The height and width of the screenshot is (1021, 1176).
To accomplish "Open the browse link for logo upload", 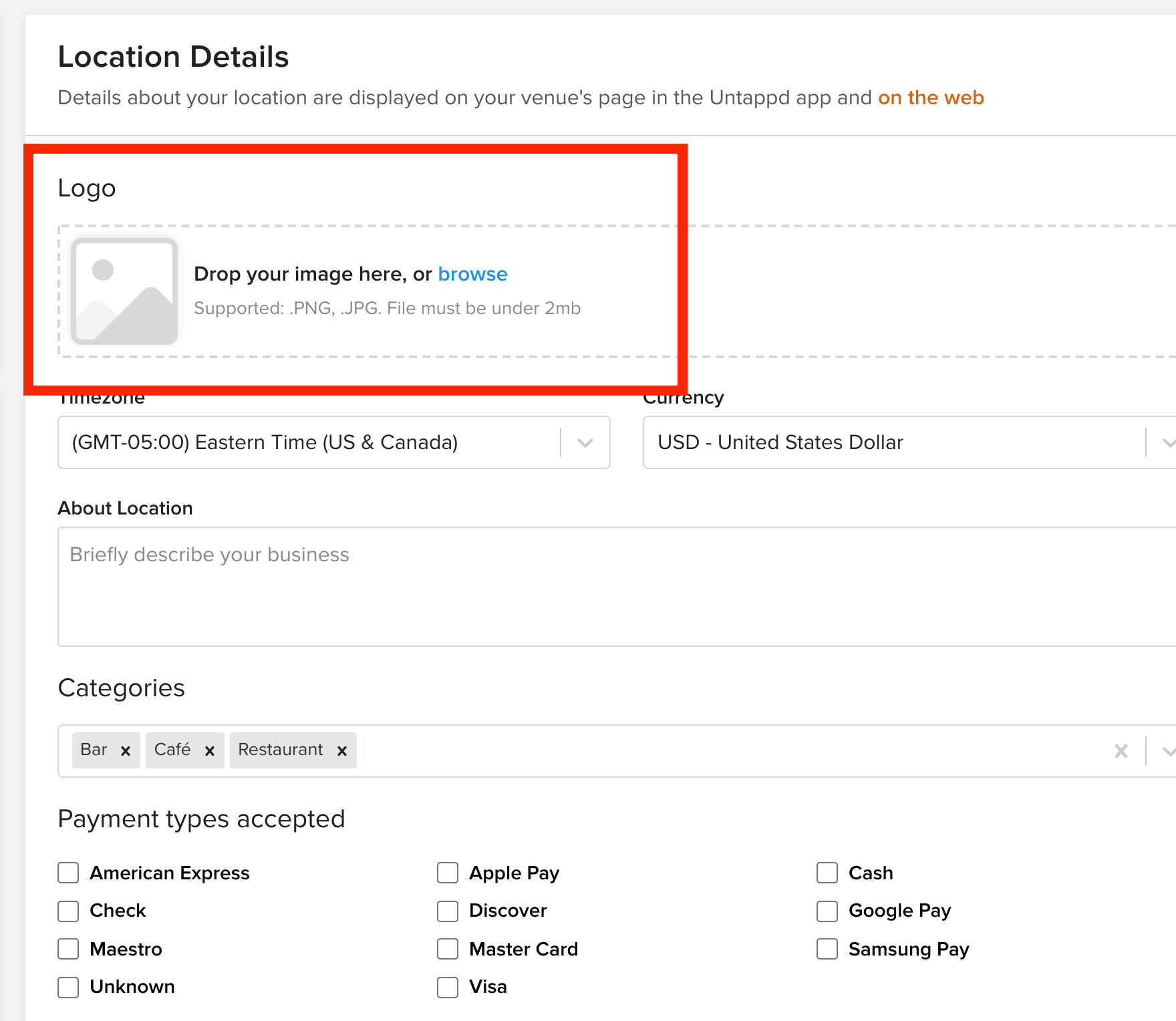I will tap(472, 274).
